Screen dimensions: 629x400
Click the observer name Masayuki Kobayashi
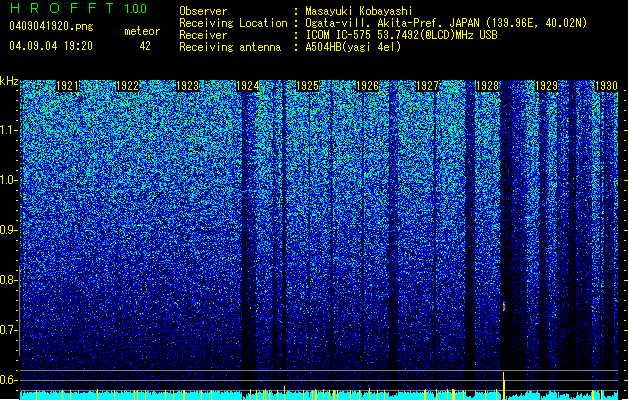click(x=359, y=11)
